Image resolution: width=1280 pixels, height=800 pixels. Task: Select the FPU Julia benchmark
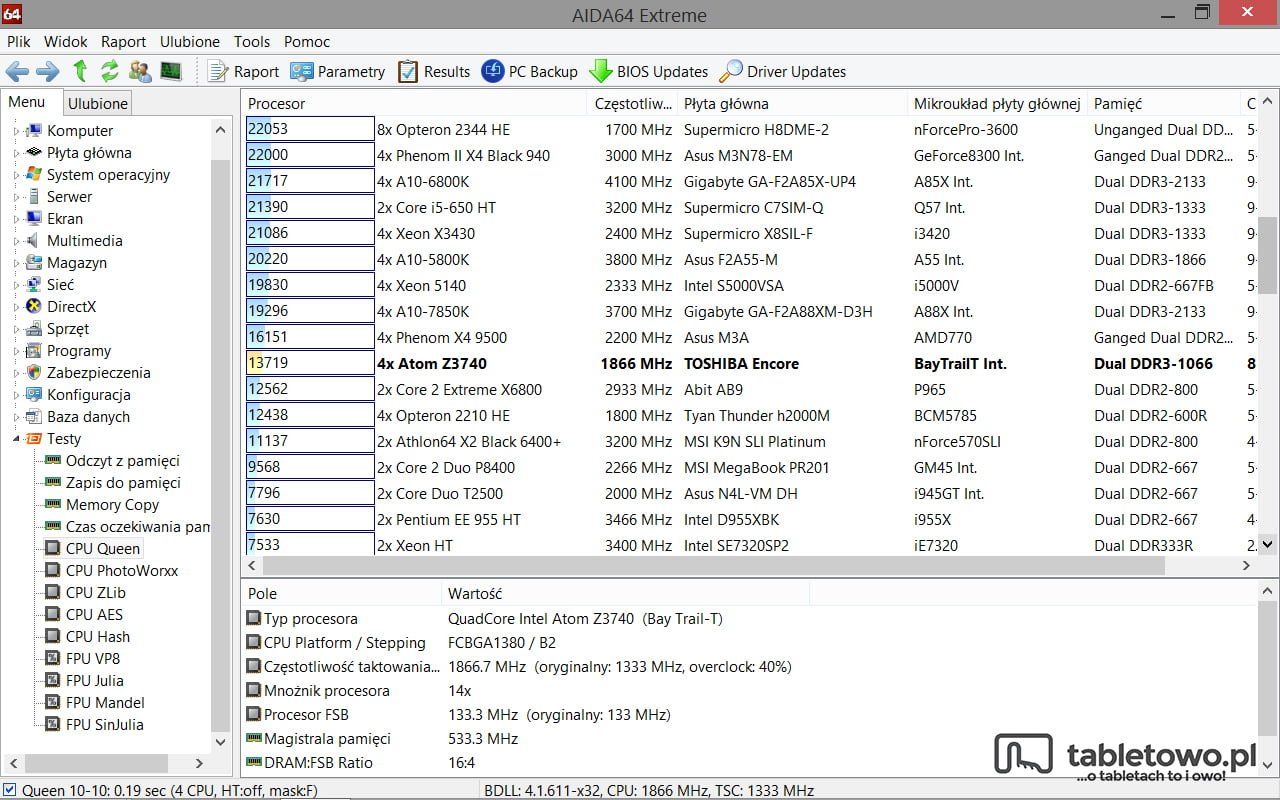[95, 681]
